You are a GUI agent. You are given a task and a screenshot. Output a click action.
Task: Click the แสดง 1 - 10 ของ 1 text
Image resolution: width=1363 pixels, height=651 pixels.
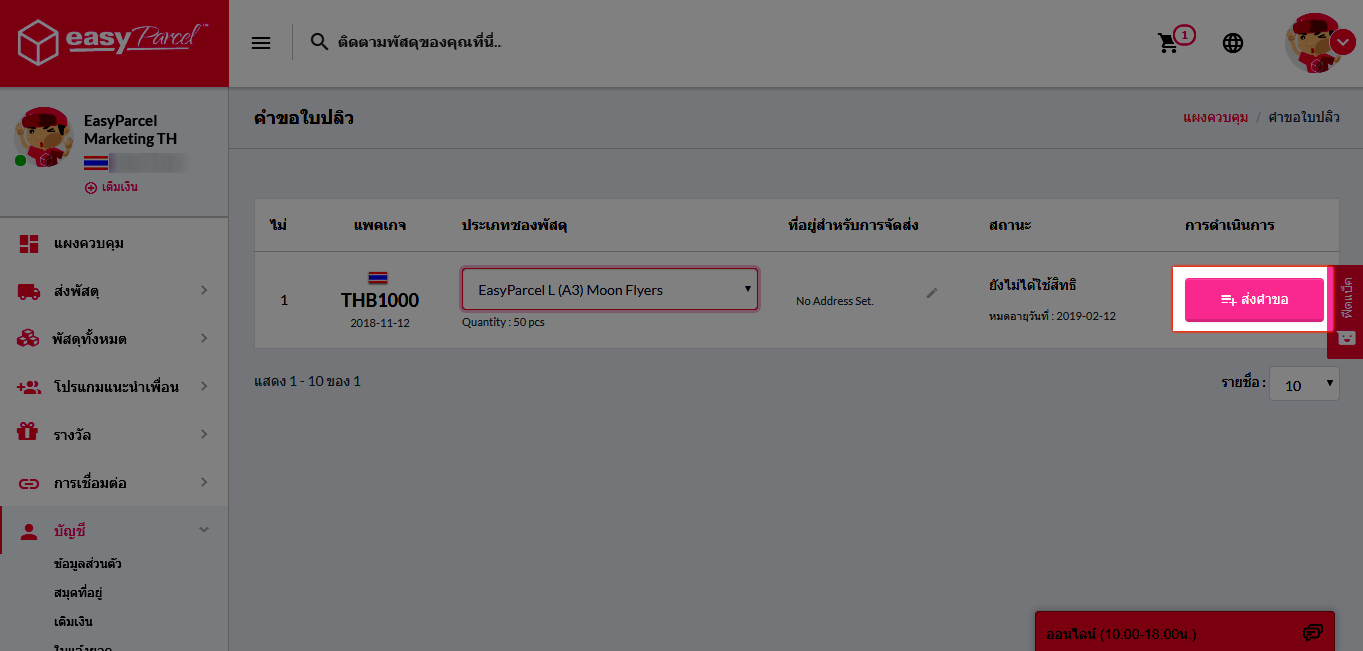pos(308,382)
